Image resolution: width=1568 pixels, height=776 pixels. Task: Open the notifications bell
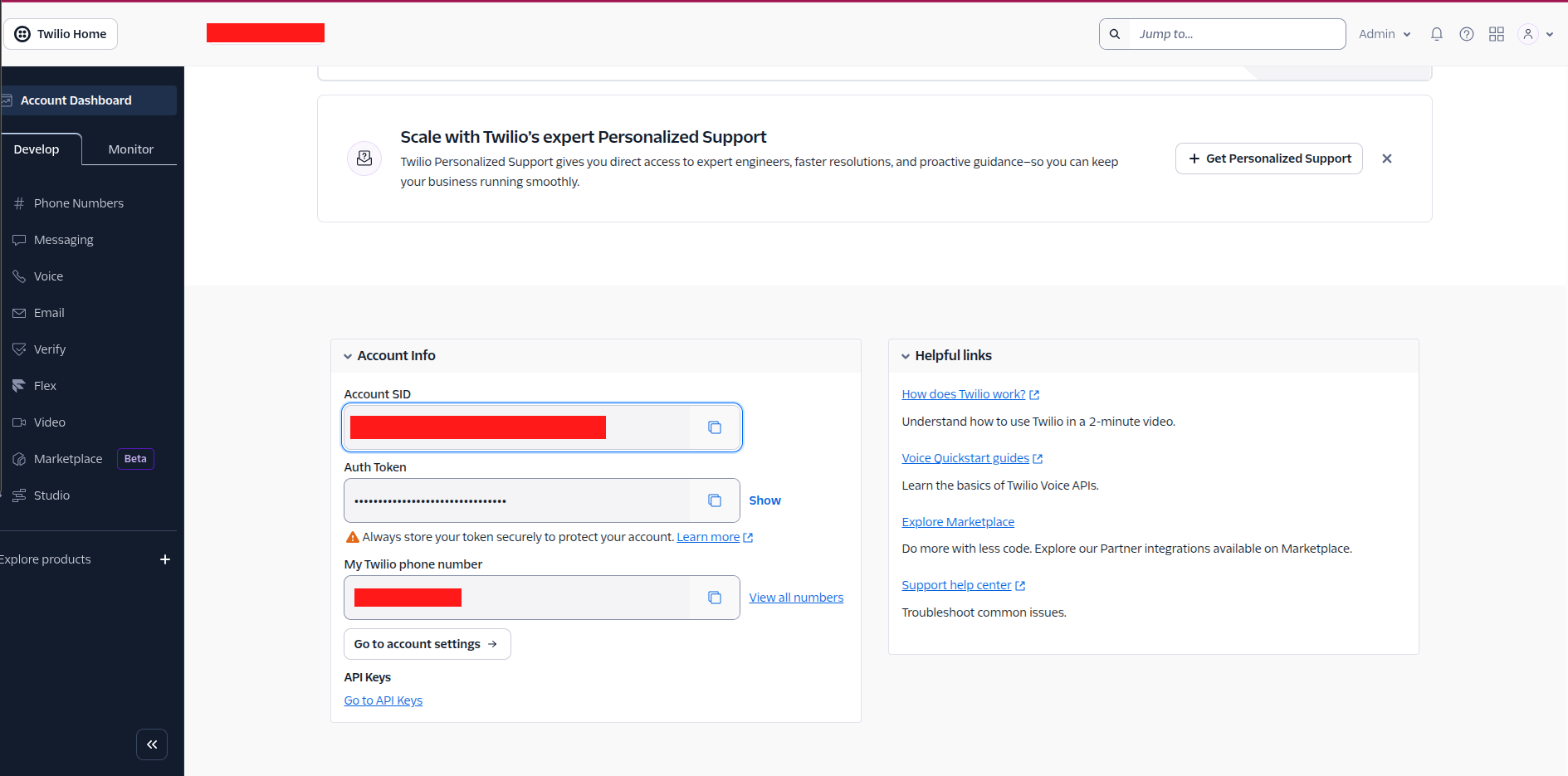[x=1436, y=33]
